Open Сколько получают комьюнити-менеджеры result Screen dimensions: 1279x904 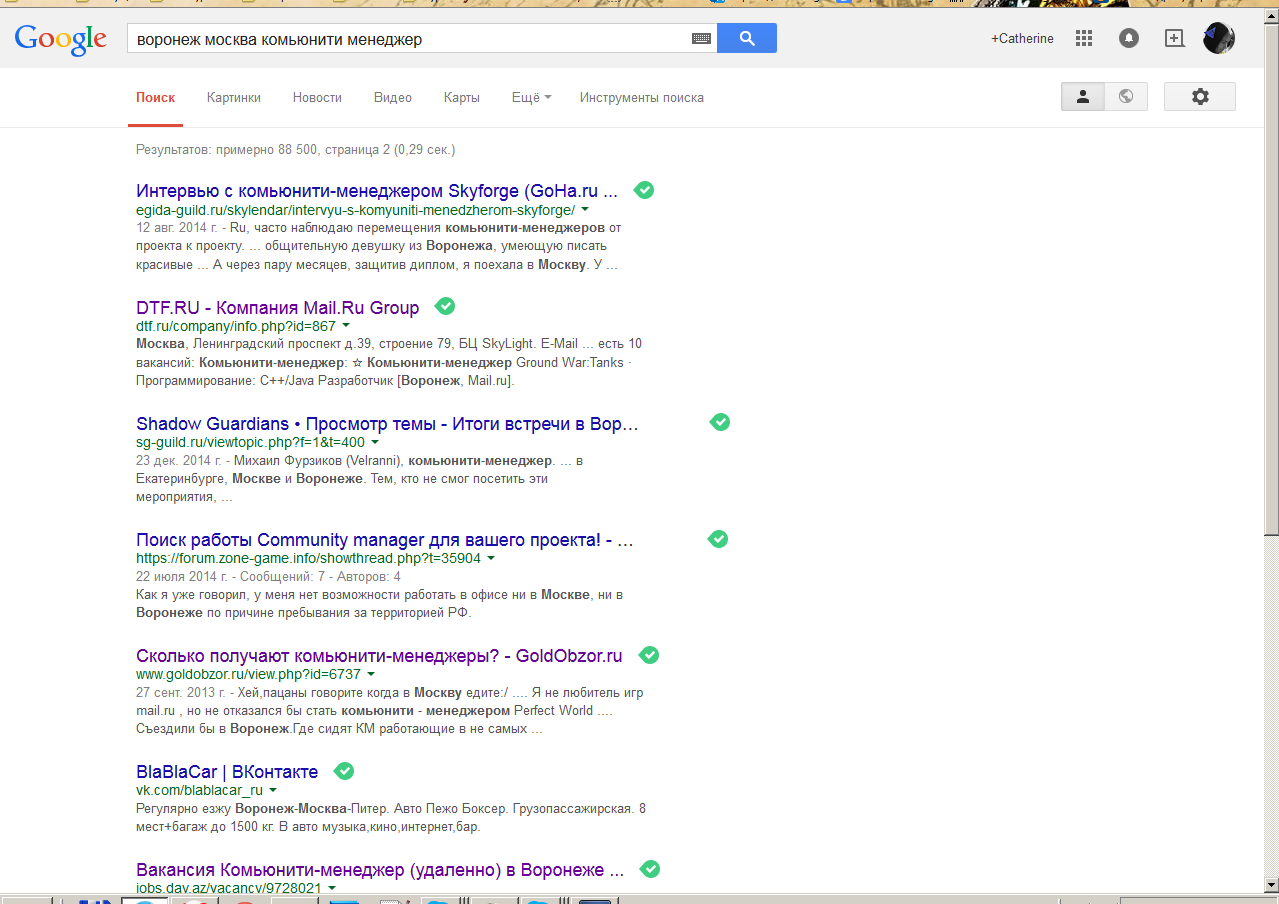pyautogui.click(x=379, y=656)
